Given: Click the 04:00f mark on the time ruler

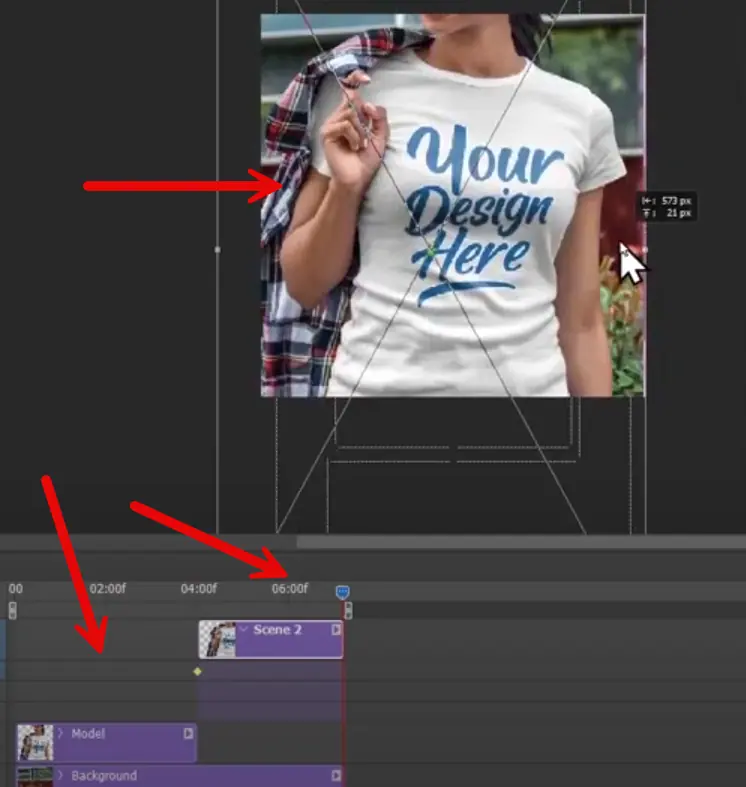Looking at the screenshot, I should 199,588.
